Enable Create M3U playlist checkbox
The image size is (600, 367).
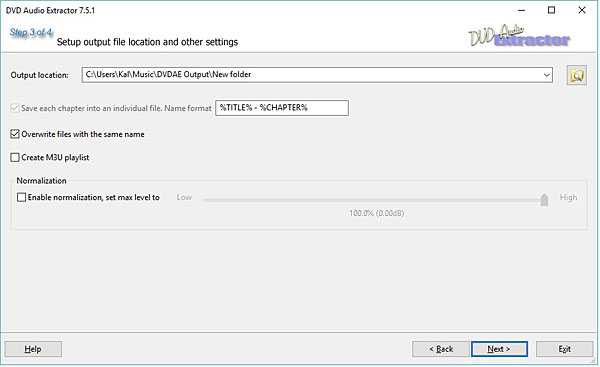point(15,158)
